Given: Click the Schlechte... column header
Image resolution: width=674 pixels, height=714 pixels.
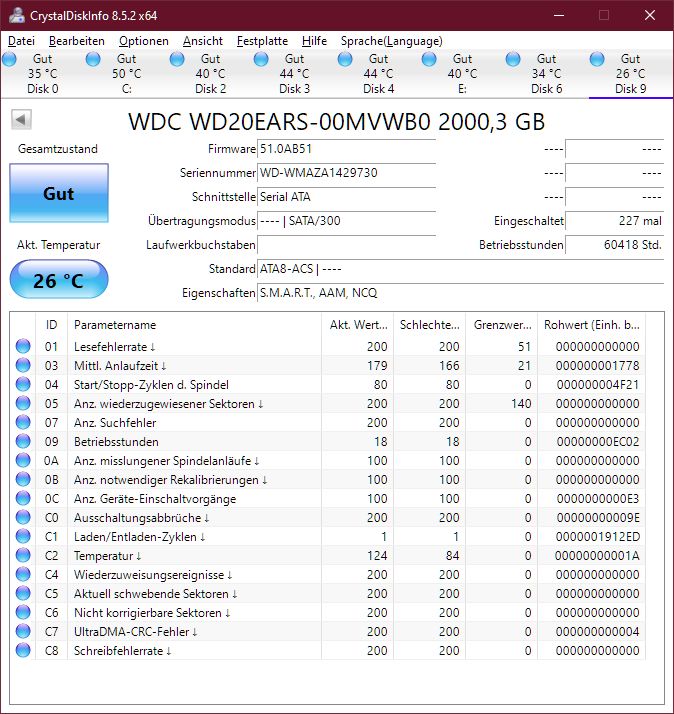Looking at the screenshot, I should point(429,325).
